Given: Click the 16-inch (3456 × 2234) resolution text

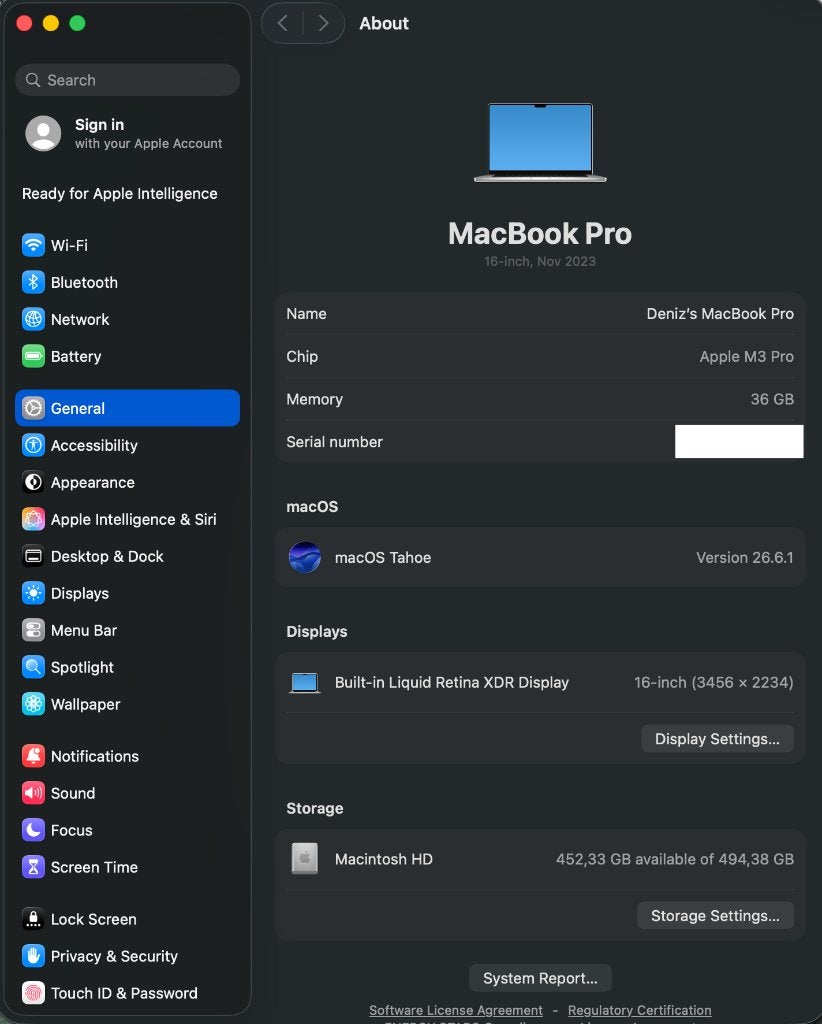Looking at the screenshot, I should point(714,683).
